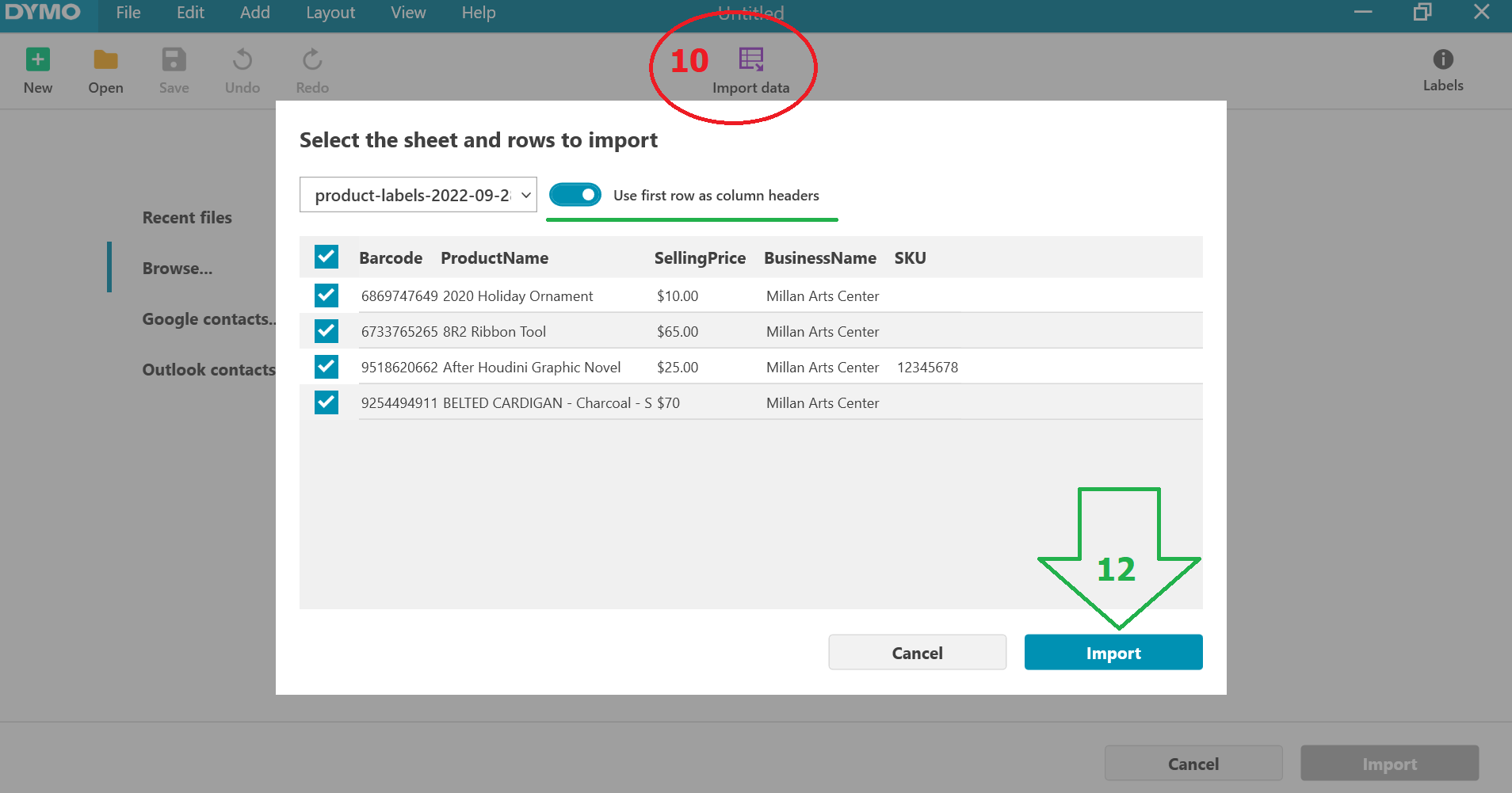Screen dimensions: 1512x793
Task: Click the New label icon
Action: (37, 60)
